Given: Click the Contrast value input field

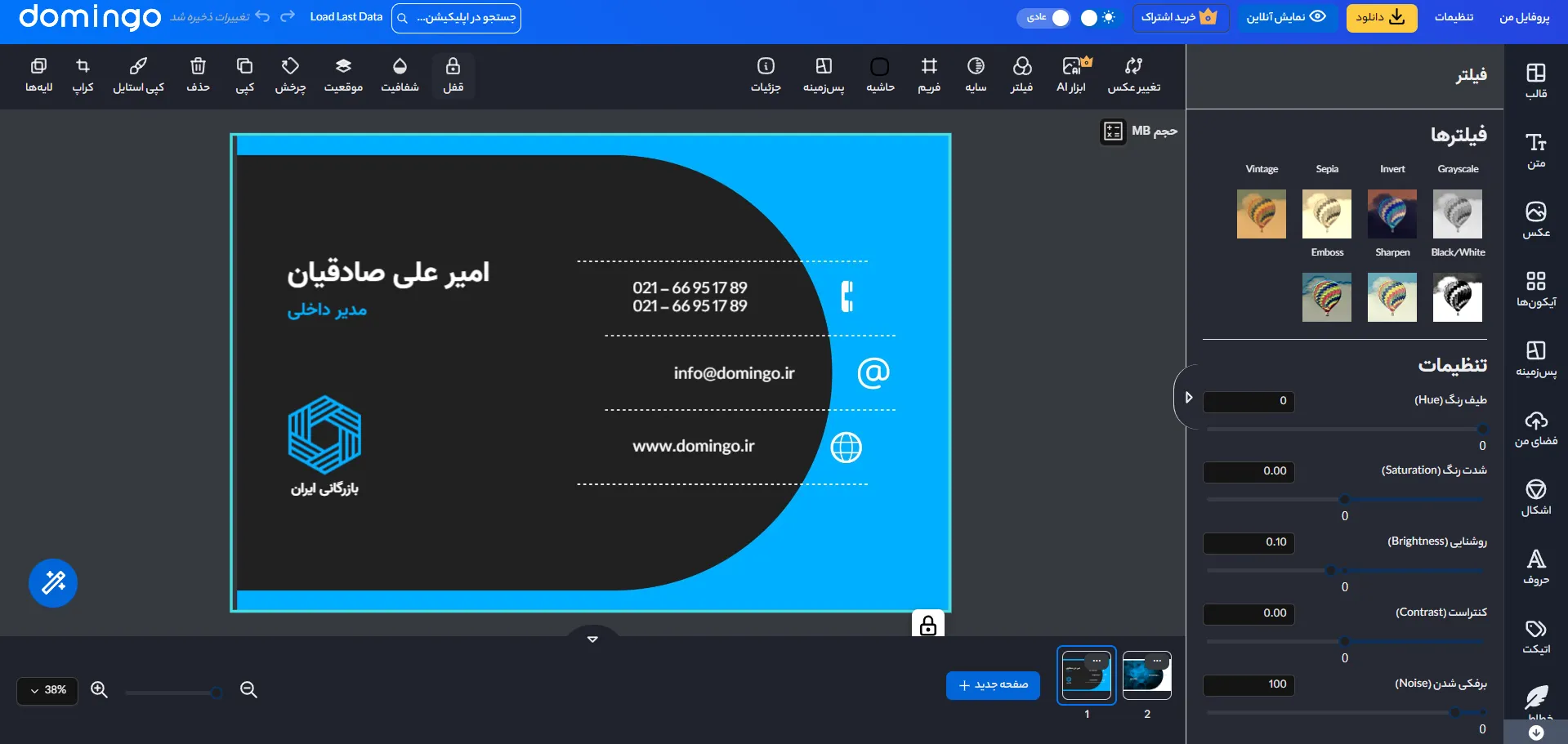Looking at the screenshot, I should 1249,613.
